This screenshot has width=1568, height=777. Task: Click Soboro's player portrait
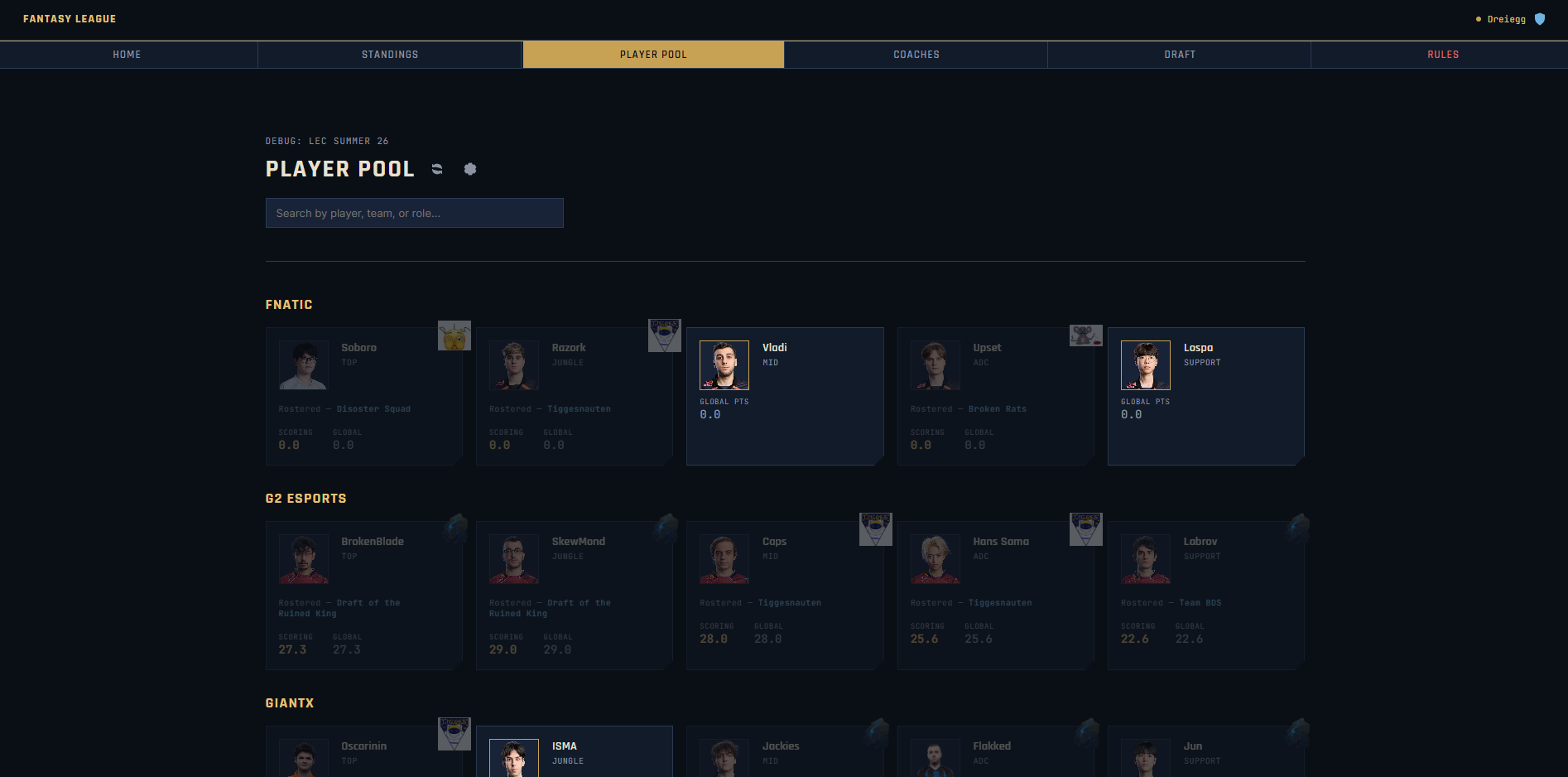303,365
